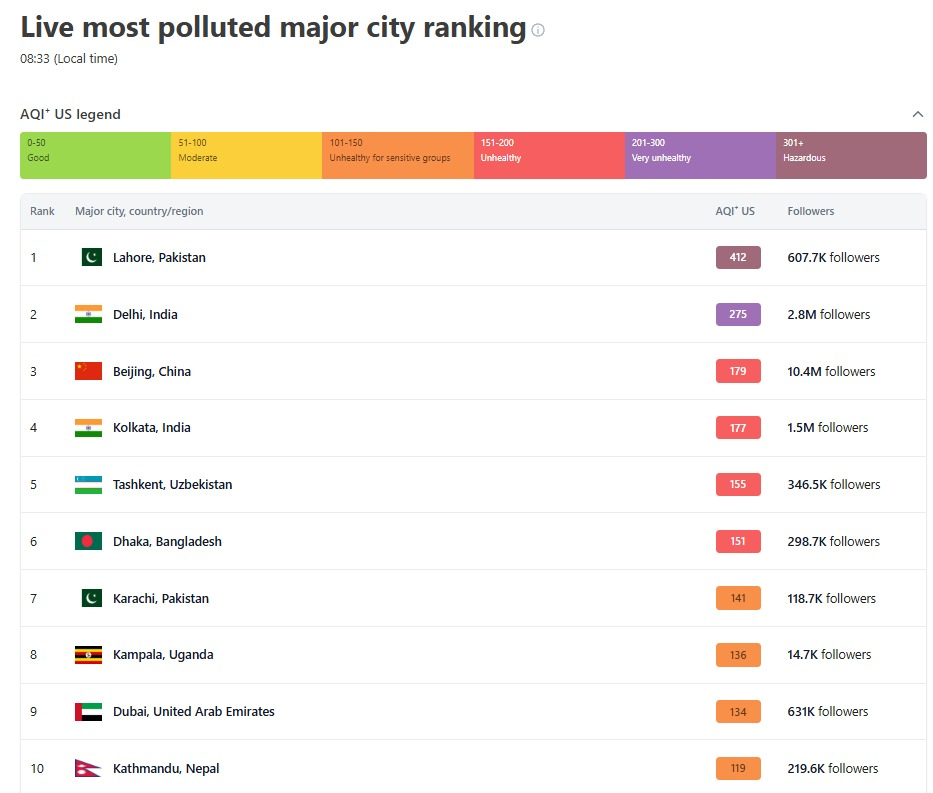Click the info icon beside ranking title

(538, 31)
